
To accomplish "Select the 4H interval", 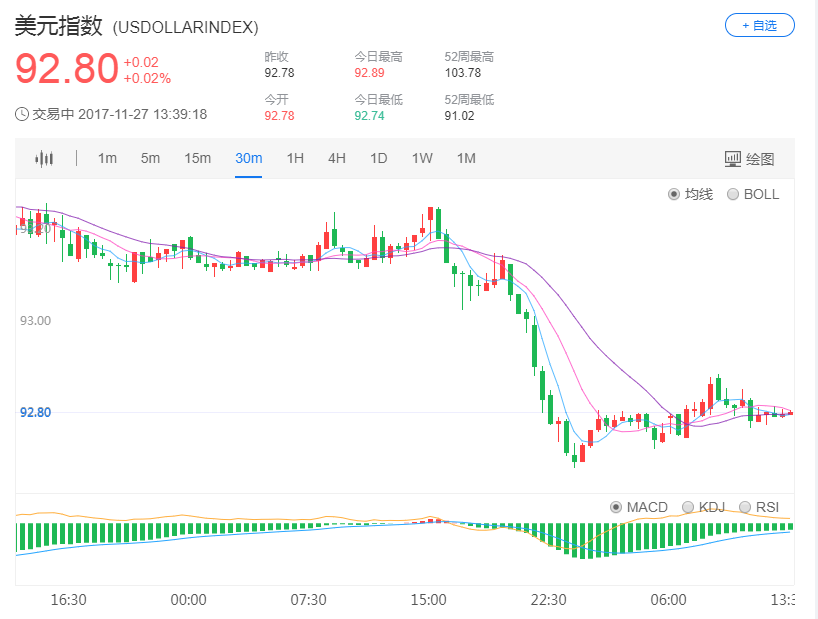I will point(336,158).
